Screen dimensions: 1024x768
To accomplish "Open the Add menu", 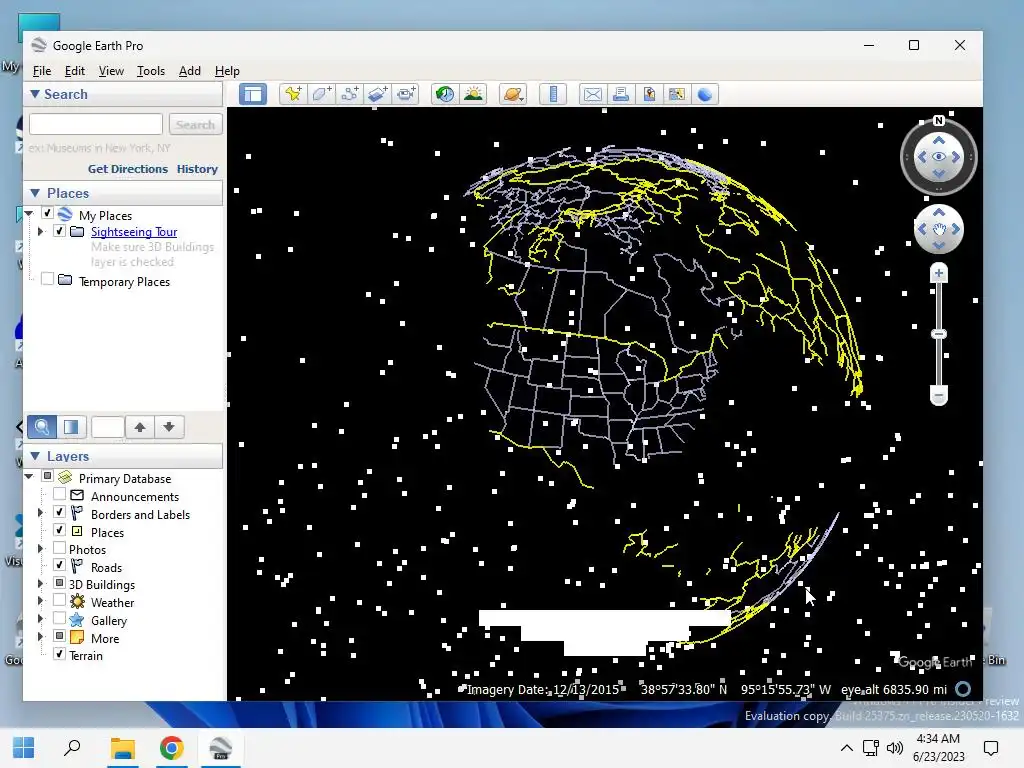I will point(189,71).
